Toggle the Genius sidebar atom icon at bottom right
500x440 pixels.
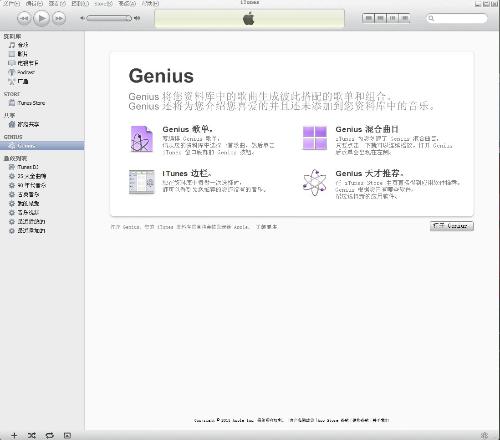484,435
